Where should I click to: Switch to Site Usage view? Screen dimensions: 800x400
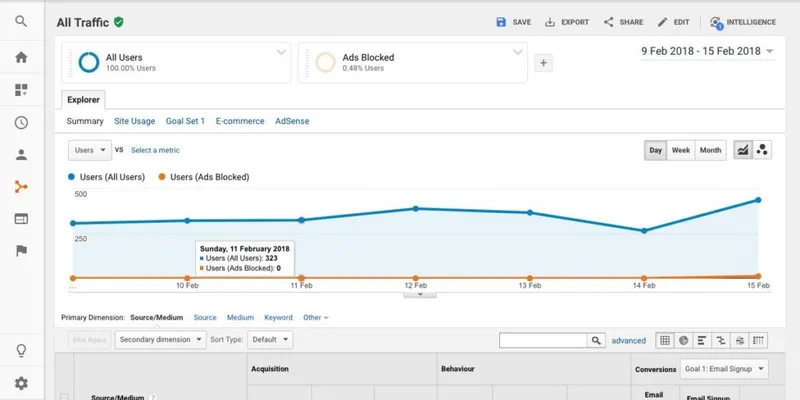pyautogui.click(x=134, y=121)
